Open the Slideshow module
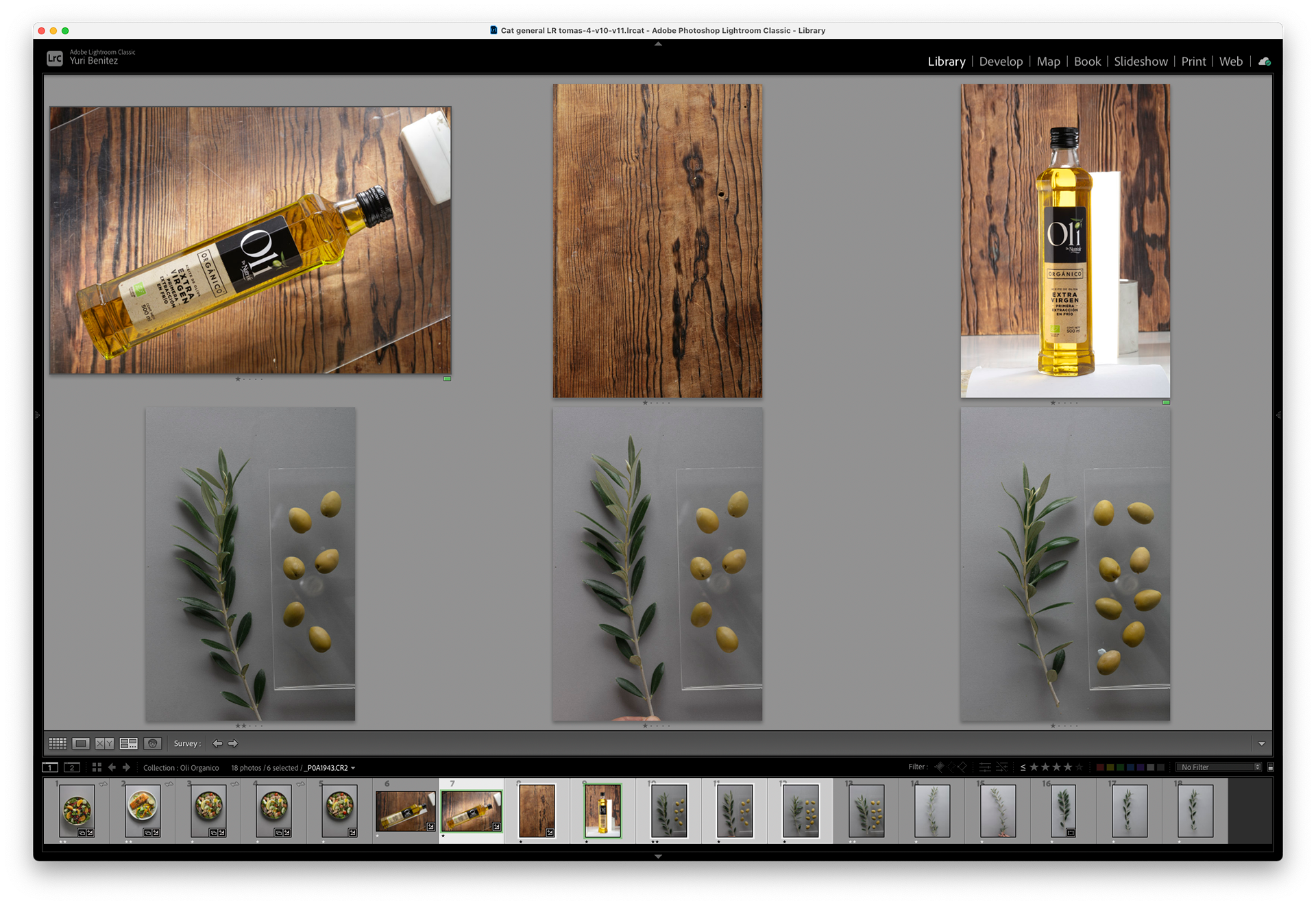Image resolution: width=1316 pixels, height=905 pixels. tap(1141, 62)
